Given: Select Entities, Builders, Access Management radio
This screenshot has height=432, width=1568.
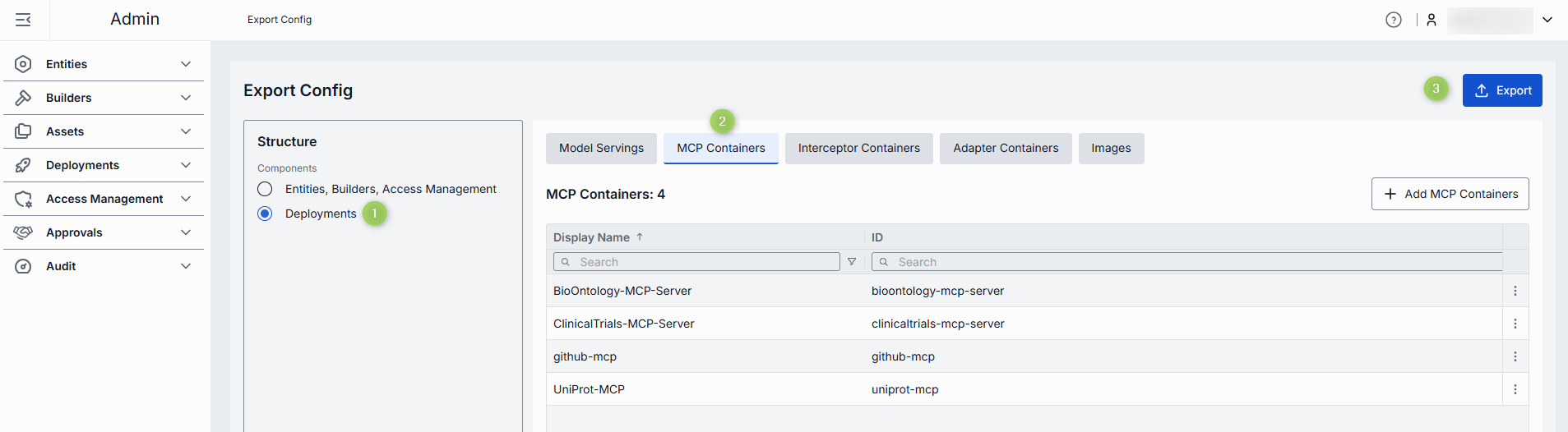Looking at the screenshot, I should coord(265,189).
